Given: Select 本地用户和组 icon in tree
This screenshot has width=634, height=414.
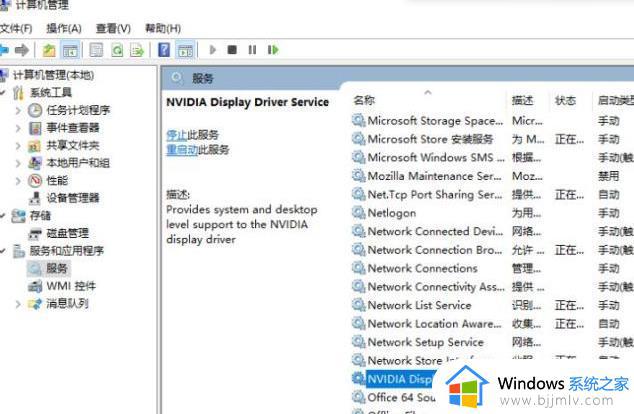Looking at the screenshot, I should click(x=35, y=163).
